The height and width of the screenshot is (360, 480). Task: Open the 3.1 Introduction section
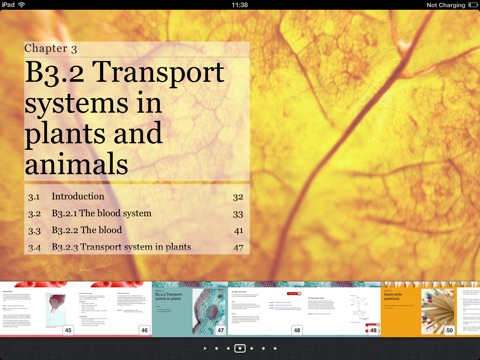point(137,197)
